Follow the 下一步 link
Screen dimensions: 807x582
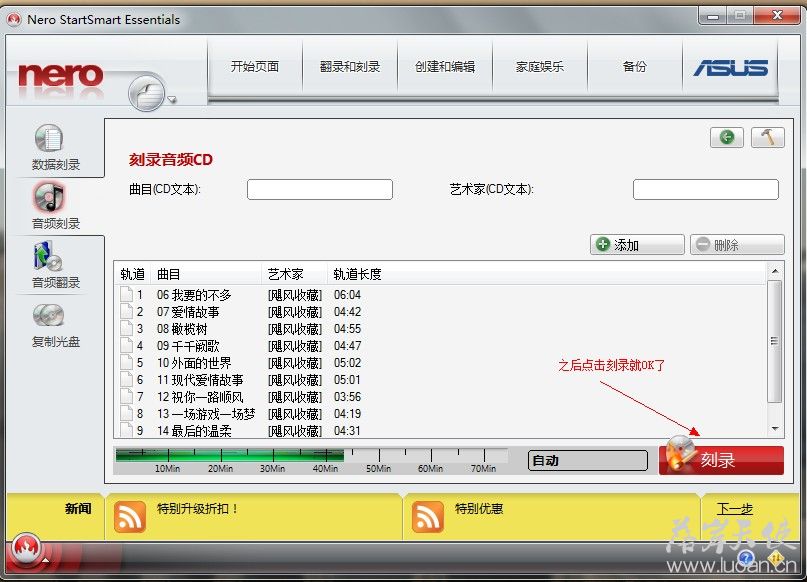point(734,509)
